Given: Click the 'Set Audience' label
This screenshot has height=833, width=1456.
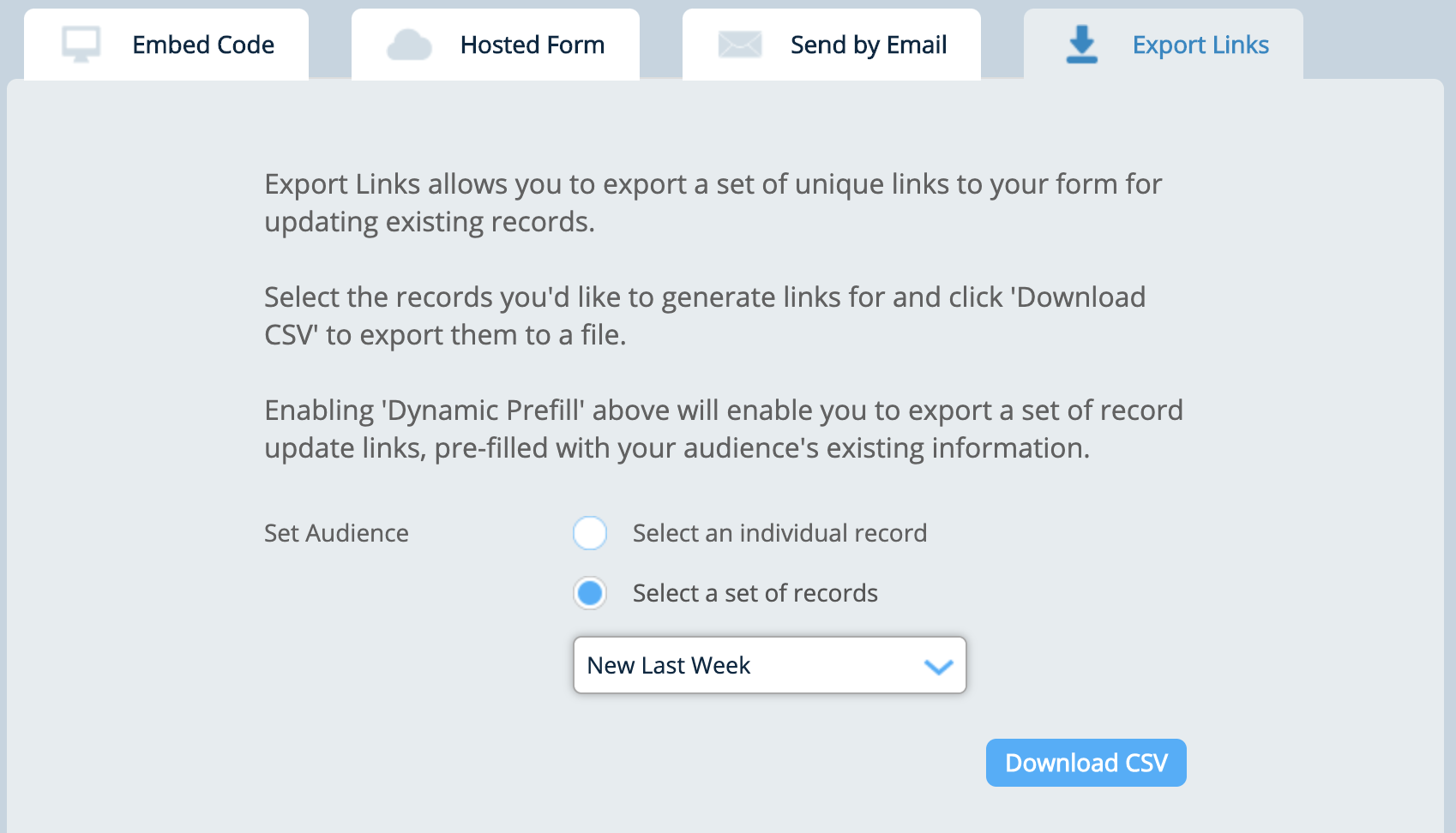Looking at the screenshot, I should coord(335,533).
